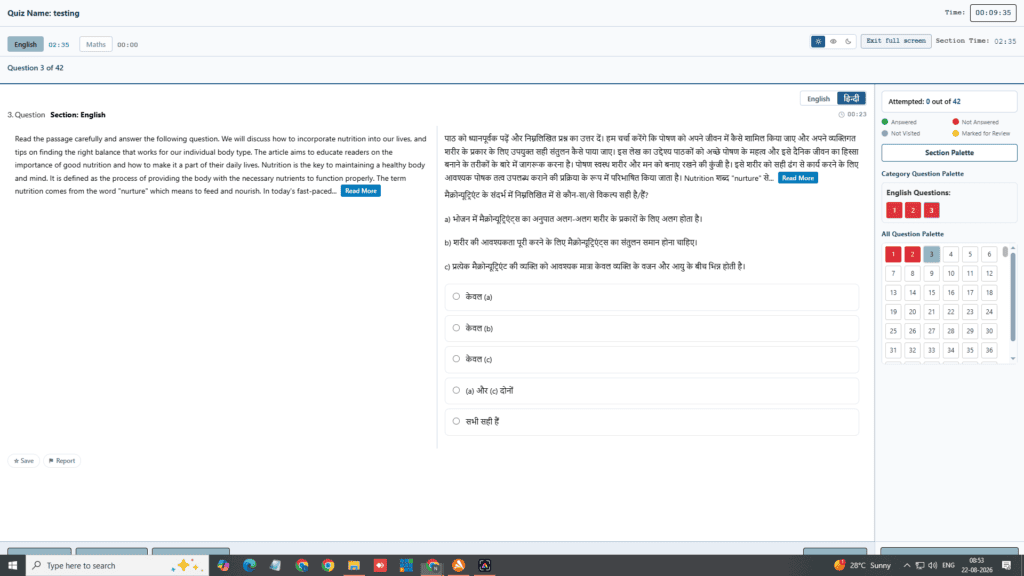
Task: Switch question language to English
Action: pyautogui.click(x=818, y=99)
